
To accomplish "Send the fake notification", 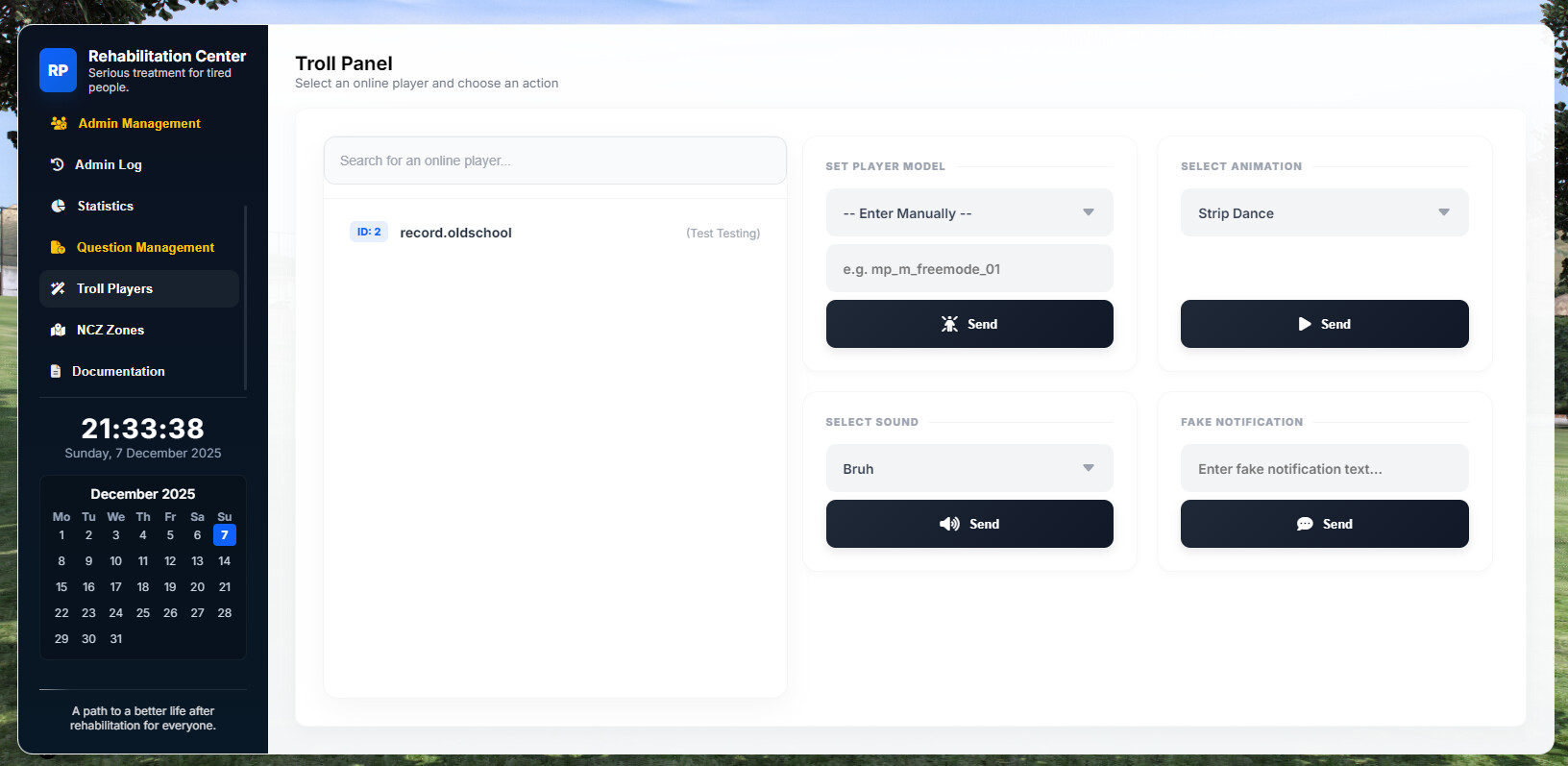I will point(1324,525).
